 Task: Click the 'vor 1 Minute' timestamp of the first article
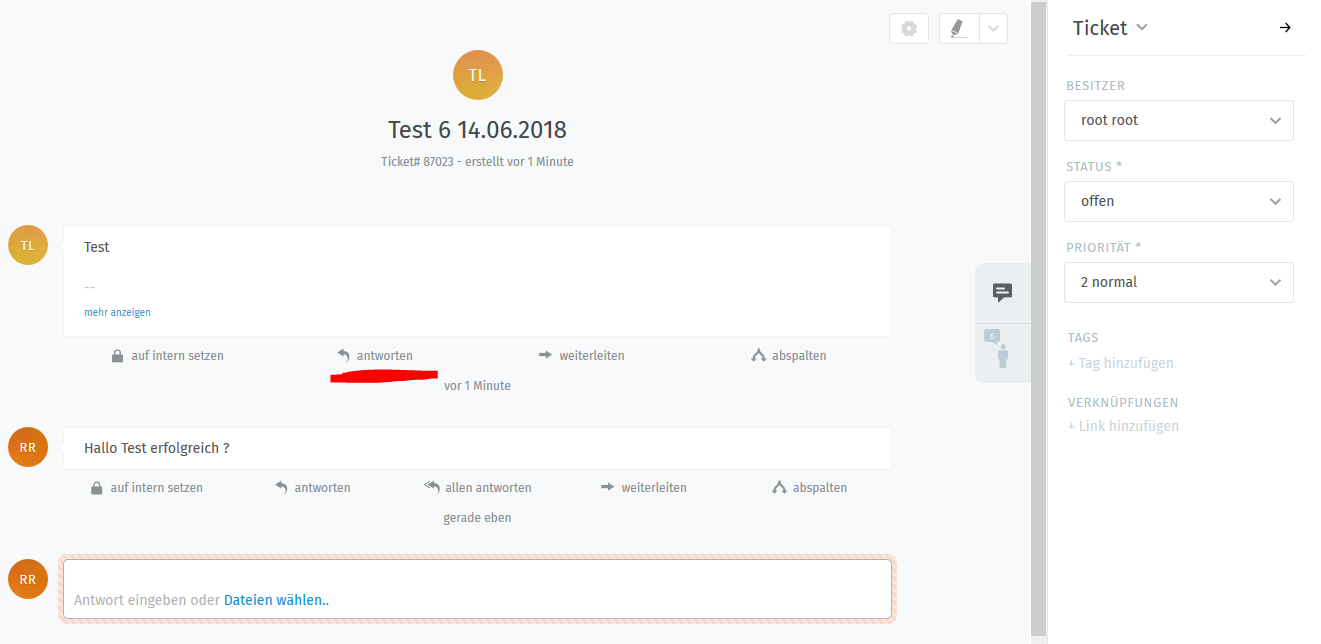(x=477, y=385)
